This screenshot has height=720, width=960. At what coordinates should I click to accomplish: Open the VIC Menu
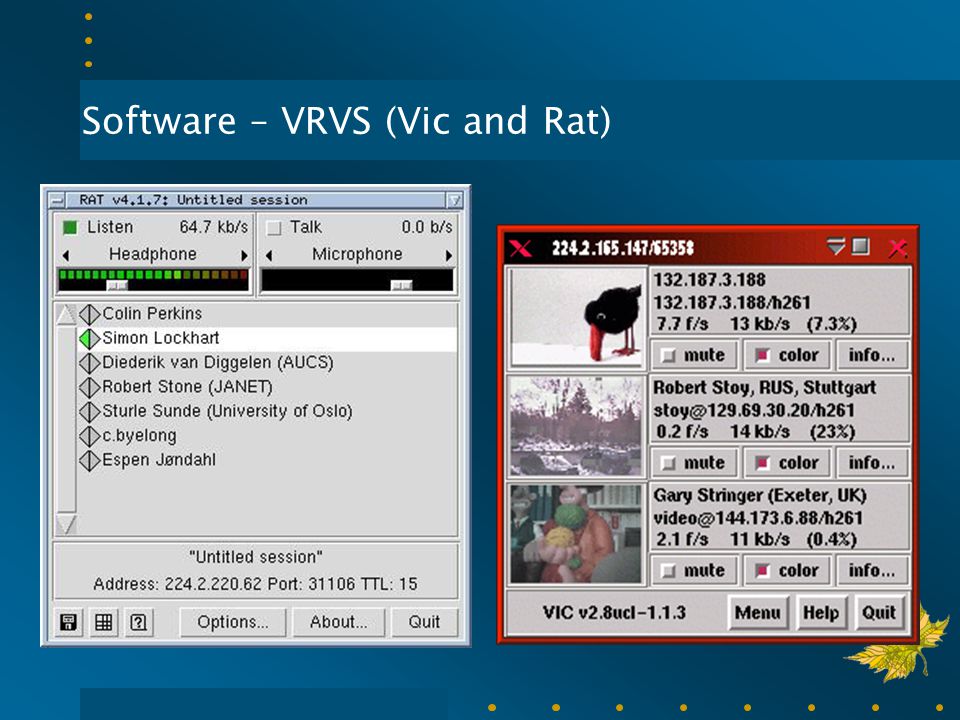(757, 613)
